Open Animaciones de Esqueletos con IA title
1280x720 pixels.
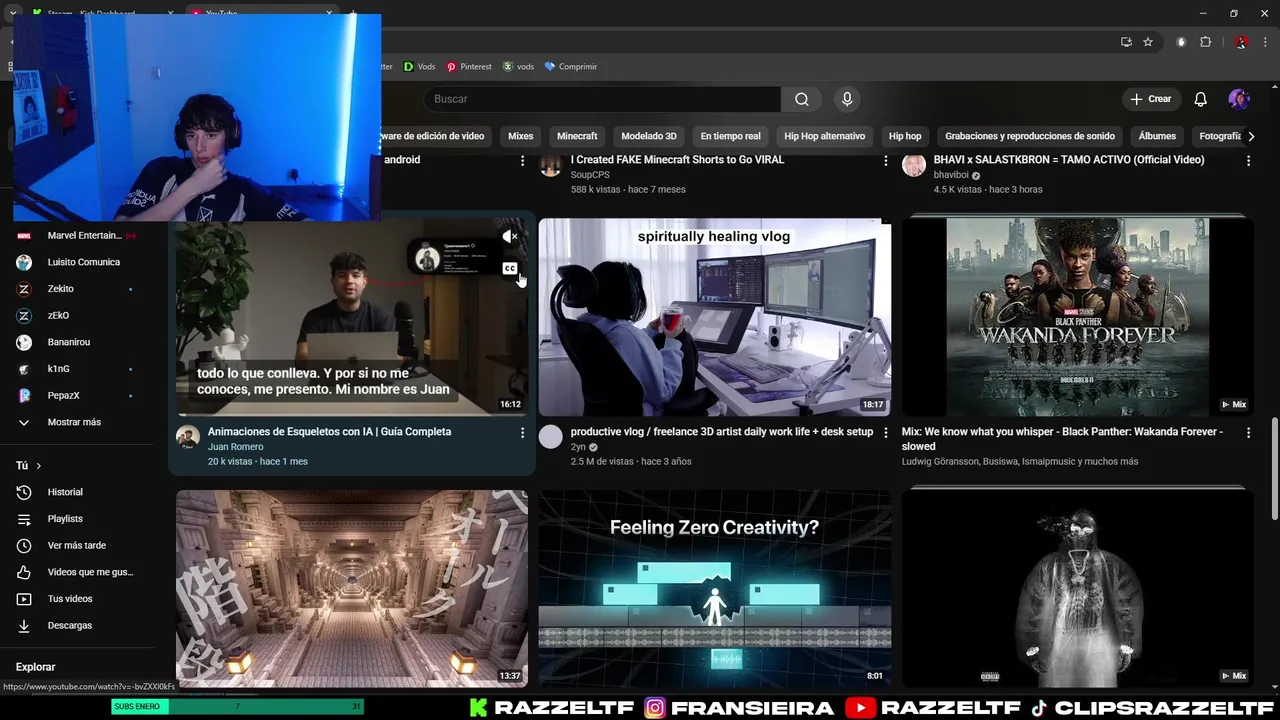coord(329,432)
